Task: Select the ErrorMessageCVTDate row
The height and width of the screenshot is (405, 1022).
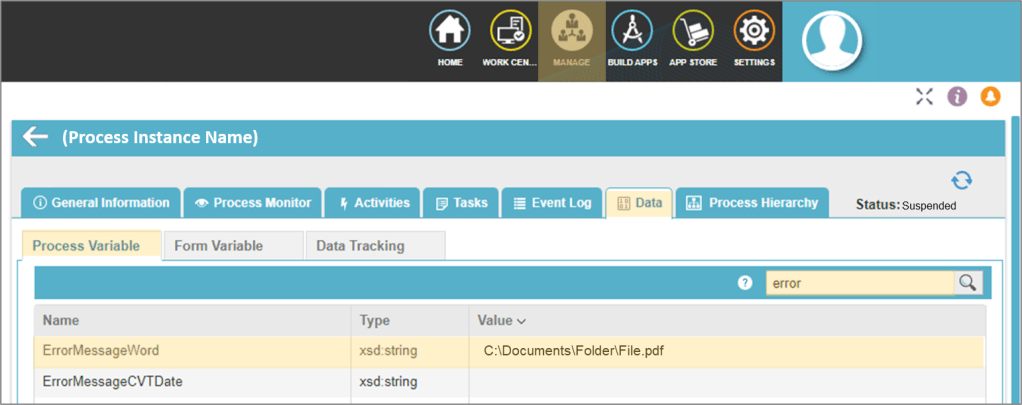Action: pos(112,381)
